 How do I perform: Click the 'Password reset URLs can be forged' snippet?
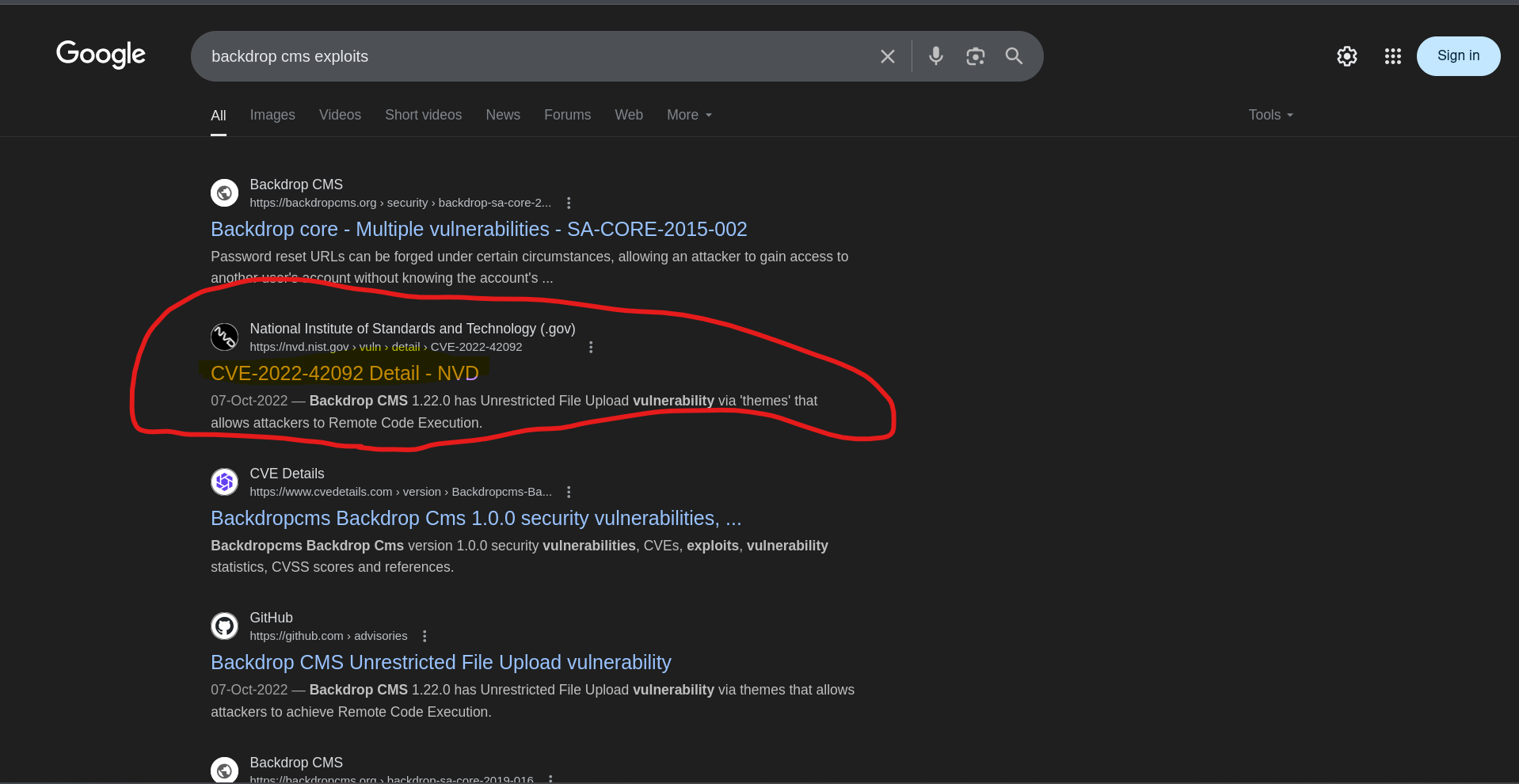(529, 267)
